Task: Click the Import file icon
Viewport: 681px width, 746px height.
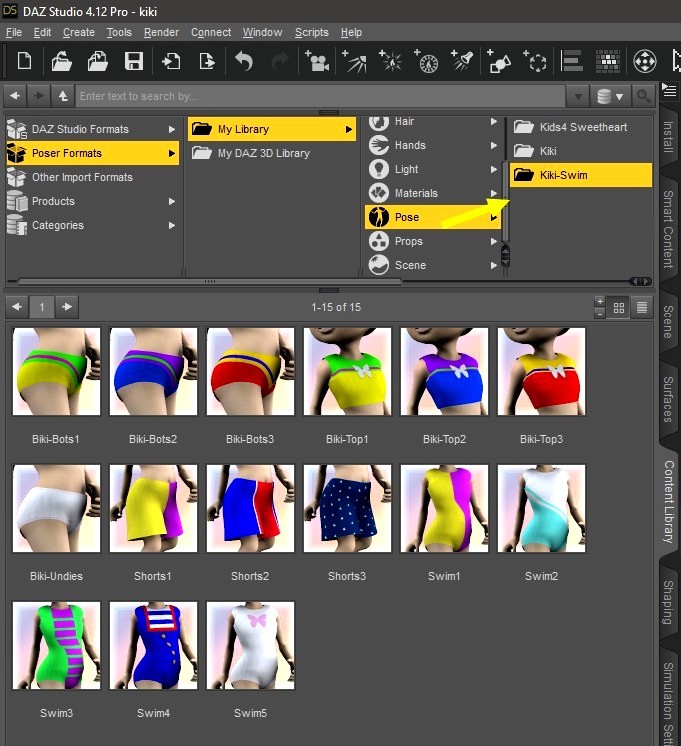Action: click(171, 62)
